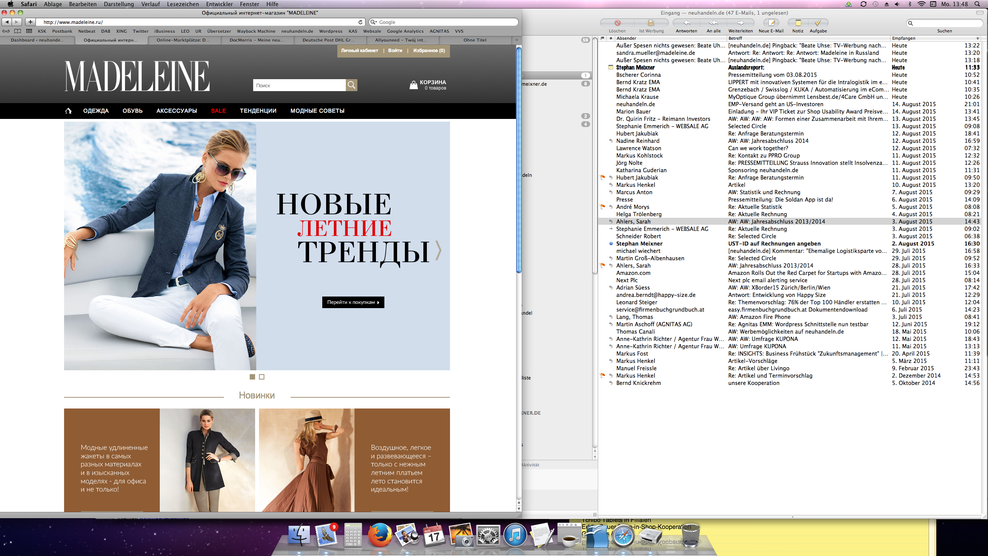Open the ТЕНДЕНЦИИ navigation item
The height and width of the screenshot is (556, 988).
[x=258, y=111]
